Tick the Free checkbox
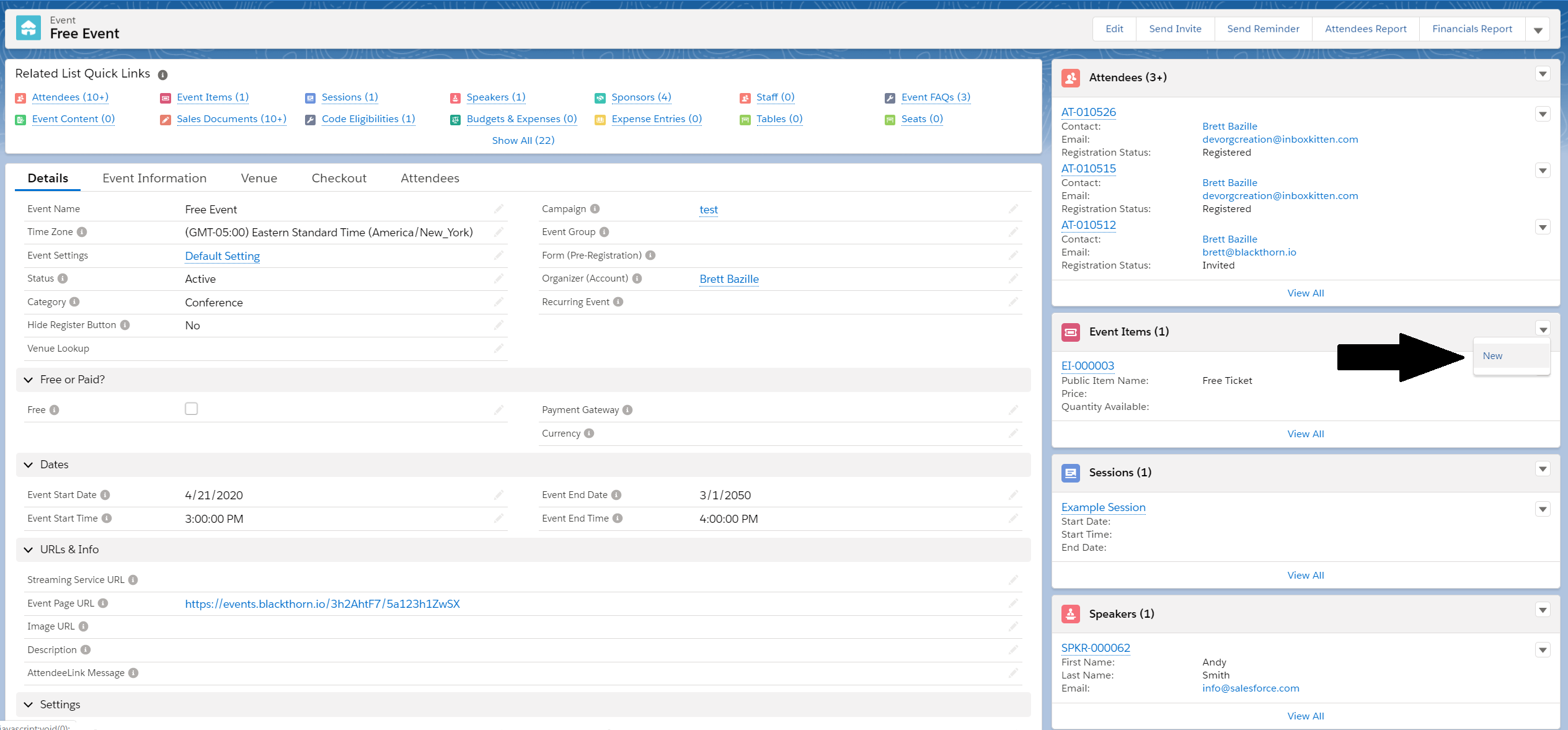The image size is (1568, 730). point(191,409)
